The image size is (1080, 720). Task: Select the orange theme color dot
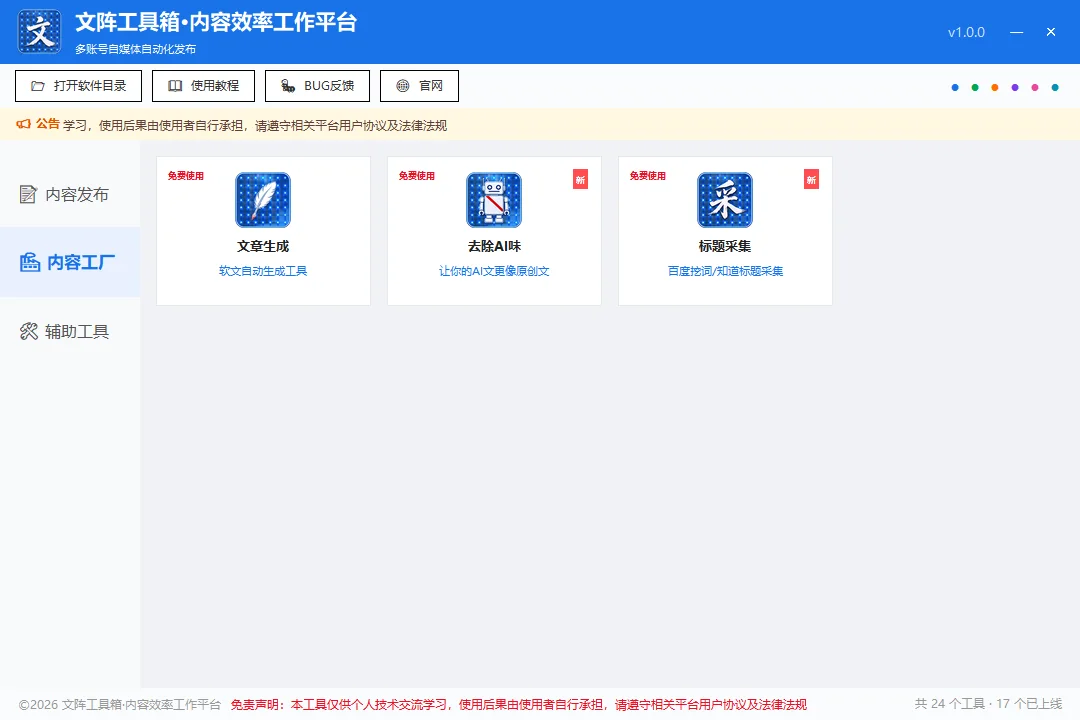click(x=995, y=88)
